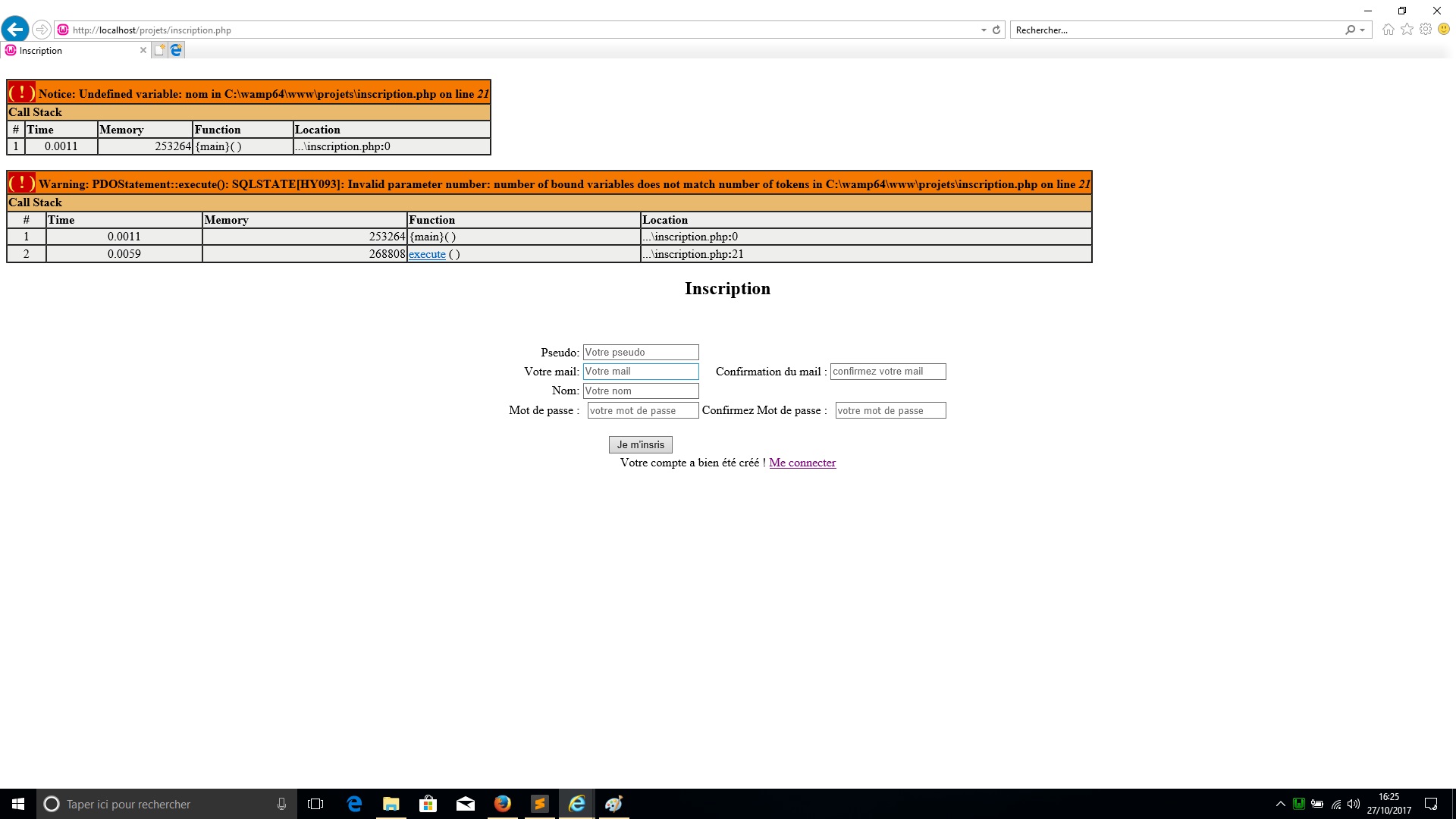The width and height of the screenshot is (1456, 819).
Task: Click the forward navigation arrow
Action: tap(42, 30)
